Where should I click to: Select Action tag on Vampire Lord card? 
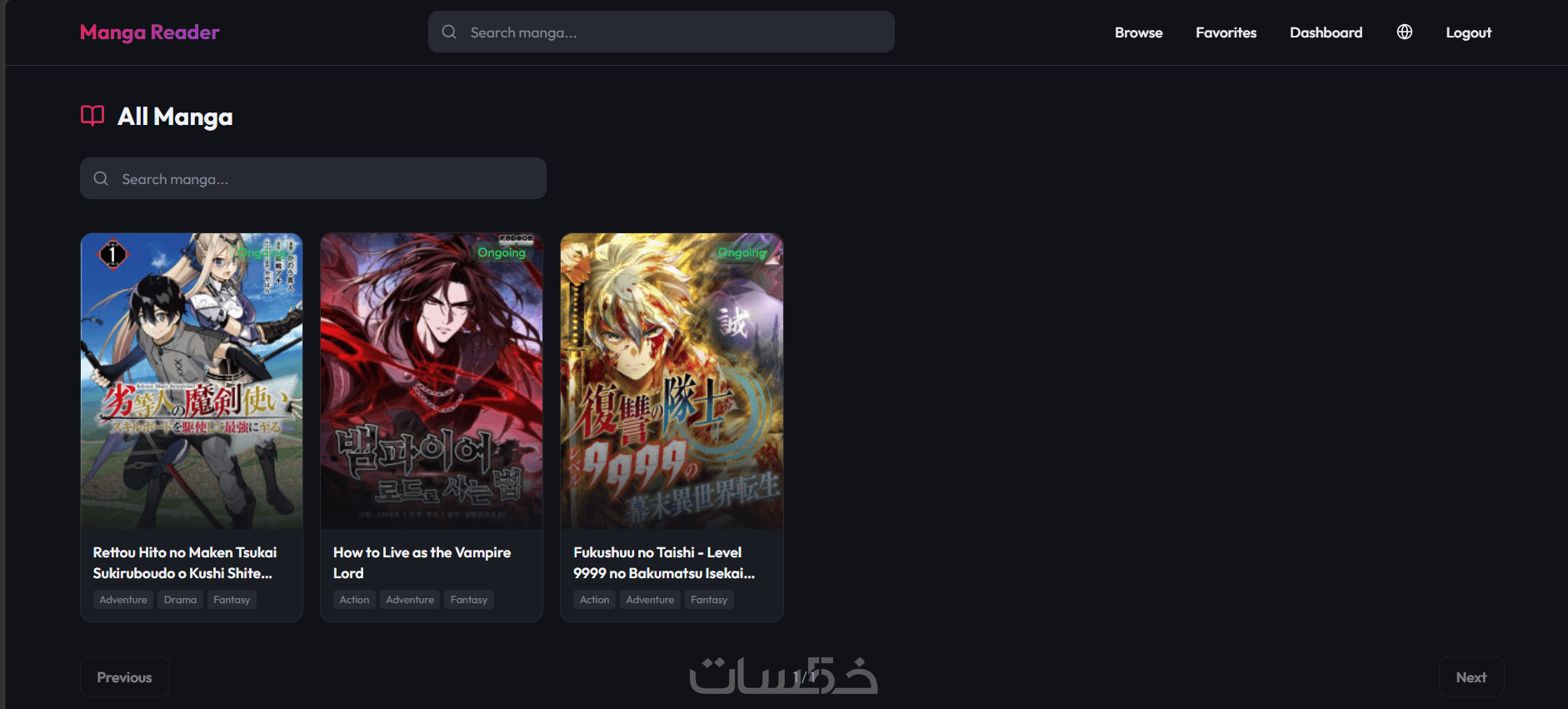coord(354,600)
